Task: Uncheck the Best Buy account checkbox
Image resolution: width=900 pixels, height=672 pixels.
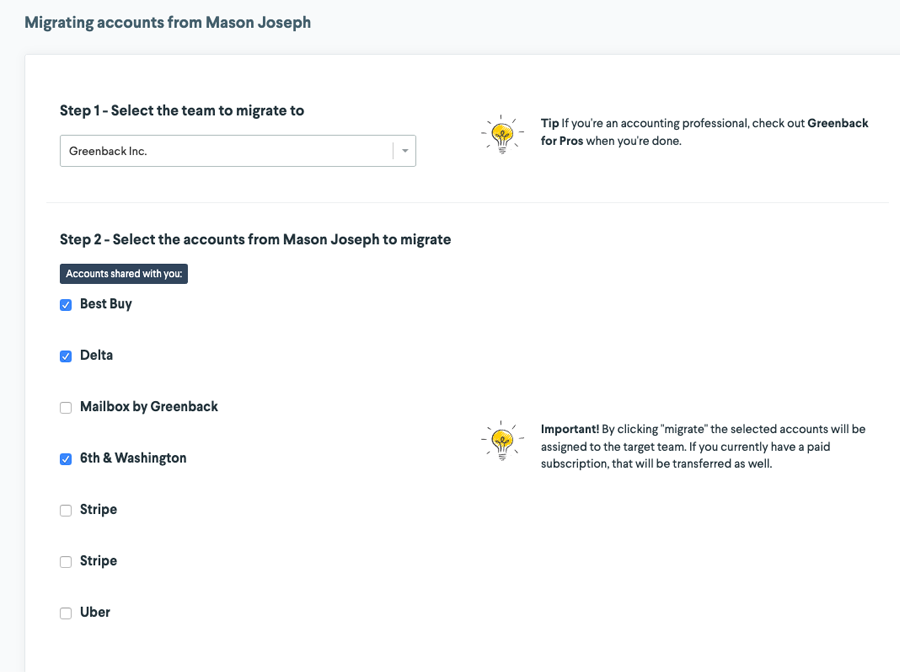Action: 66,305
